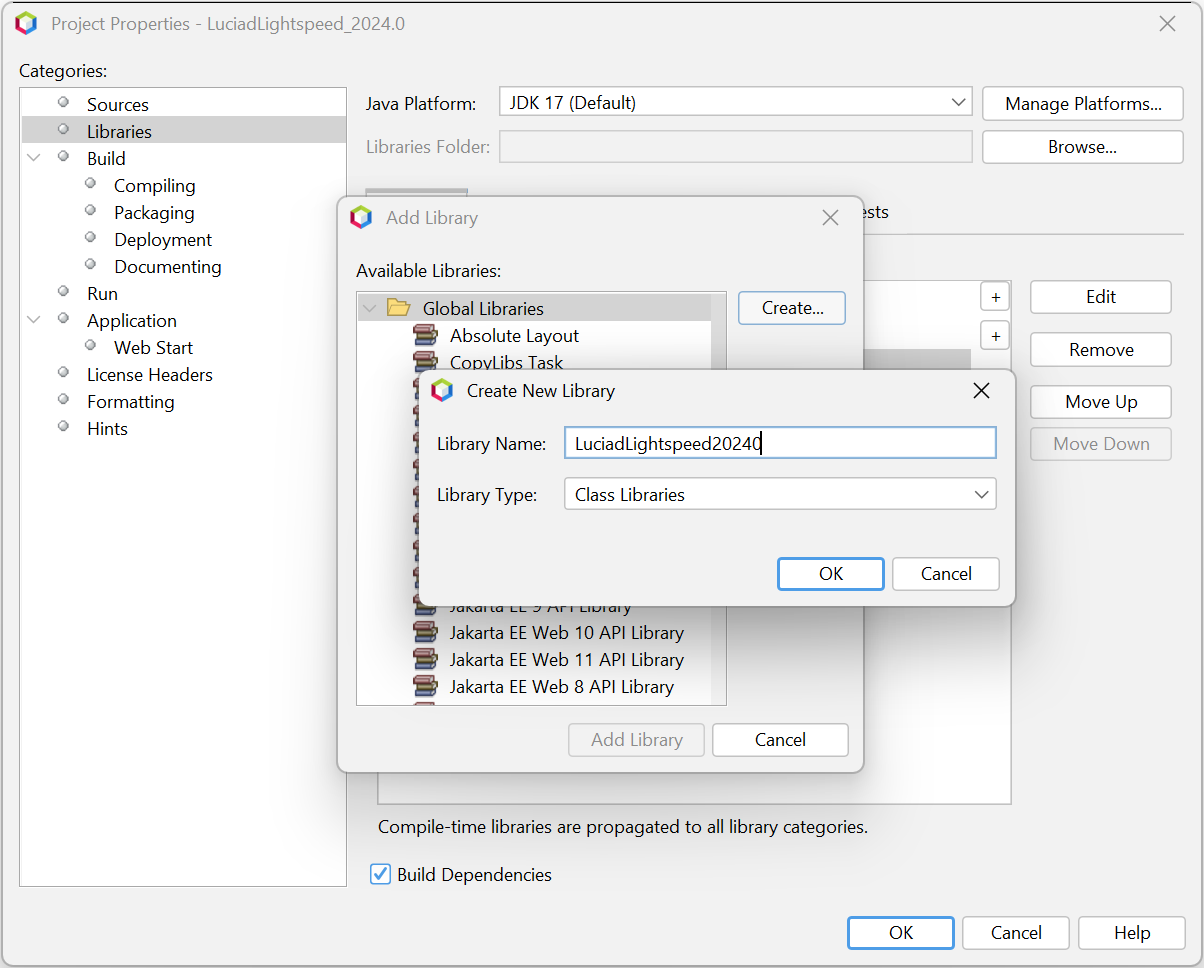This screenshot has height=968, width=1204.
Task: Click the Global Libraries folder icon
Action: tap(399, 308)
